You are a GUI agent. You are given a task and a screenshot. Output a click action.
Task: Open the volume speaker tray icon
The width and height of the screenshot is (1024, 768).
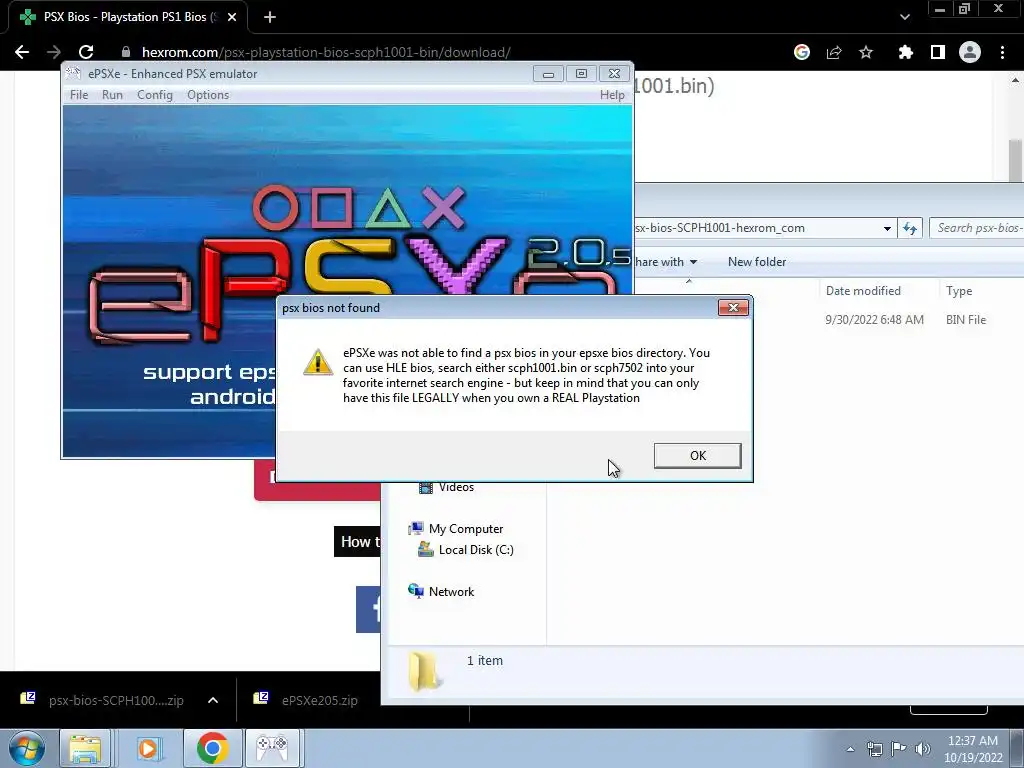(922, 749)
